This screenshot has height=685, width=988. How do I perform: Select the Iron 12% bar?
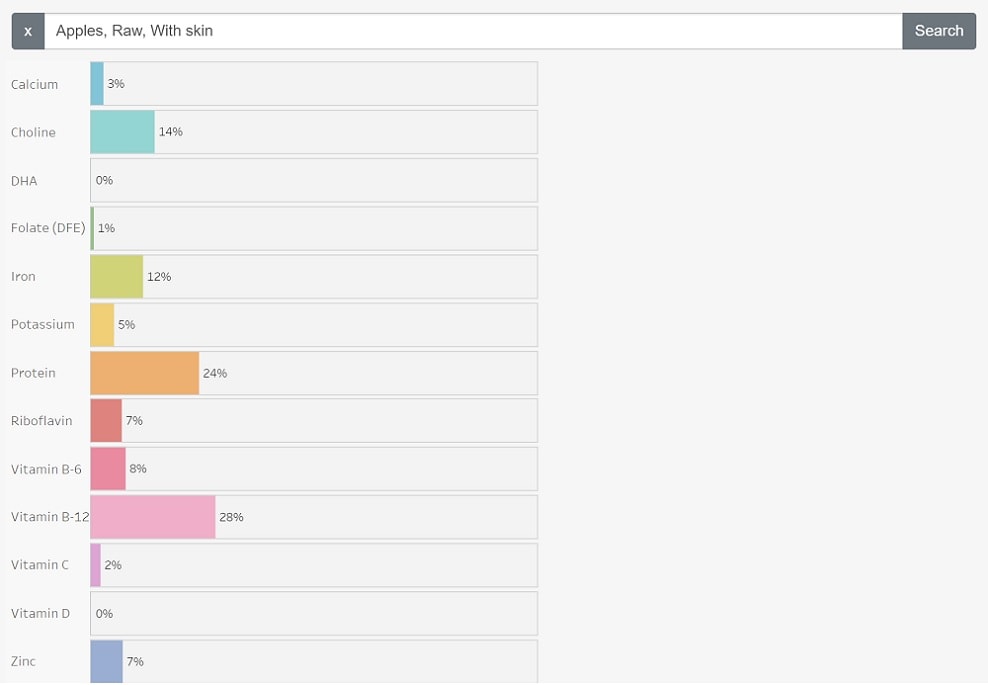[x=117, y=277]
